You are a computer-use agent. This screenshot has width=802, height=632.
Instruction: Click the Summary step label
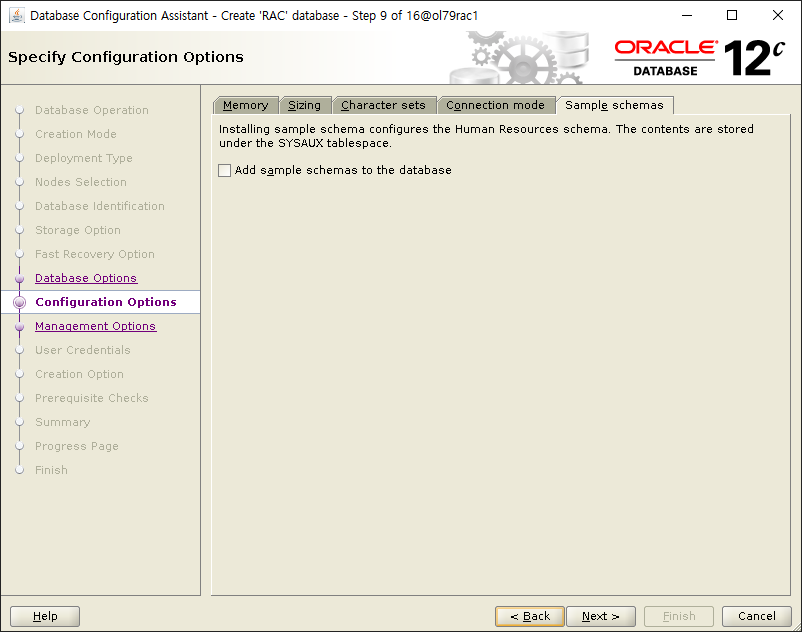[x=62, y=422]
